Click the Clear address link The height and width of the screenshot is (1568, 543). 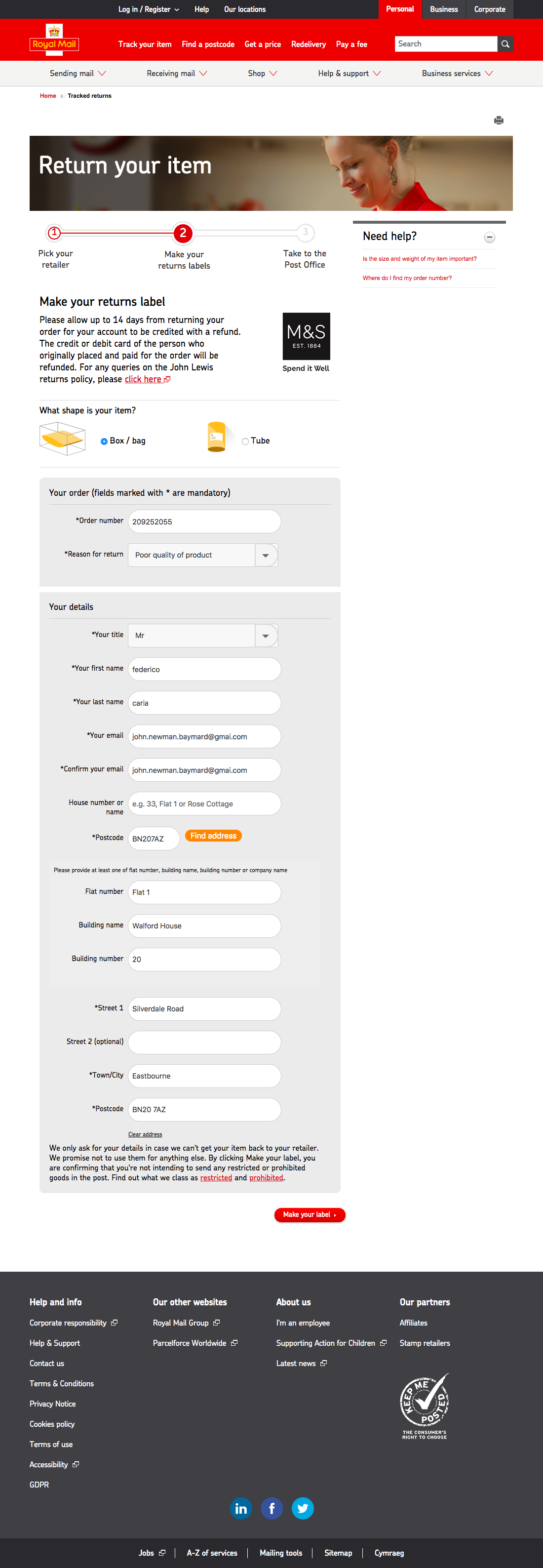coord(145,1134)
